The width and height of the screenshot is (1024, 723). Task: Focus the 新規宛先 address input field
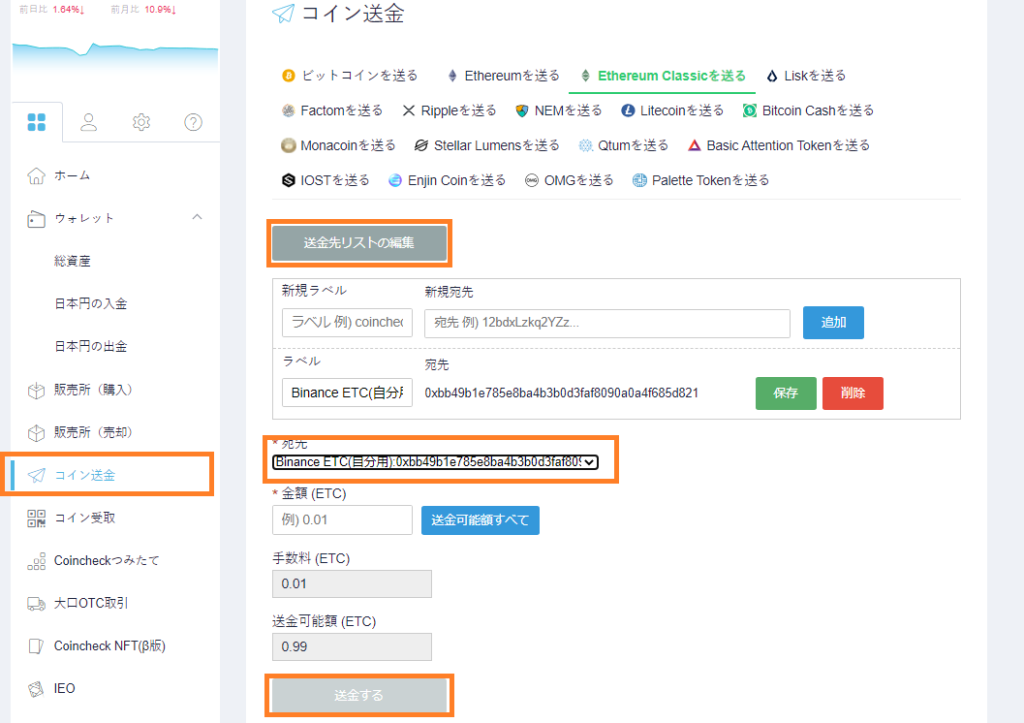pyautogui.click(x=607, y=323)
